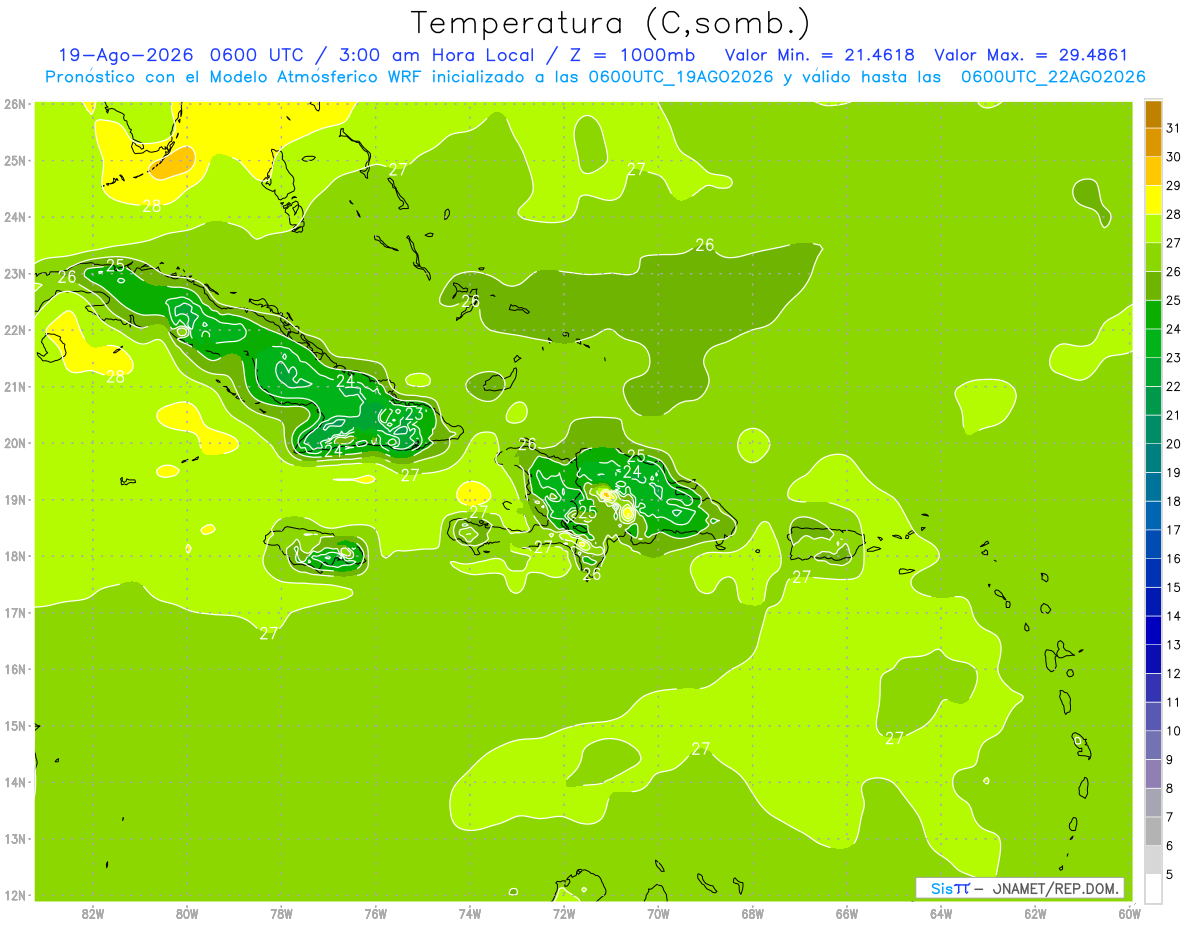This screenshot has width=1200, height=927.
Task: Click the colorbar scale value 31
Action: pos(1173,128)
